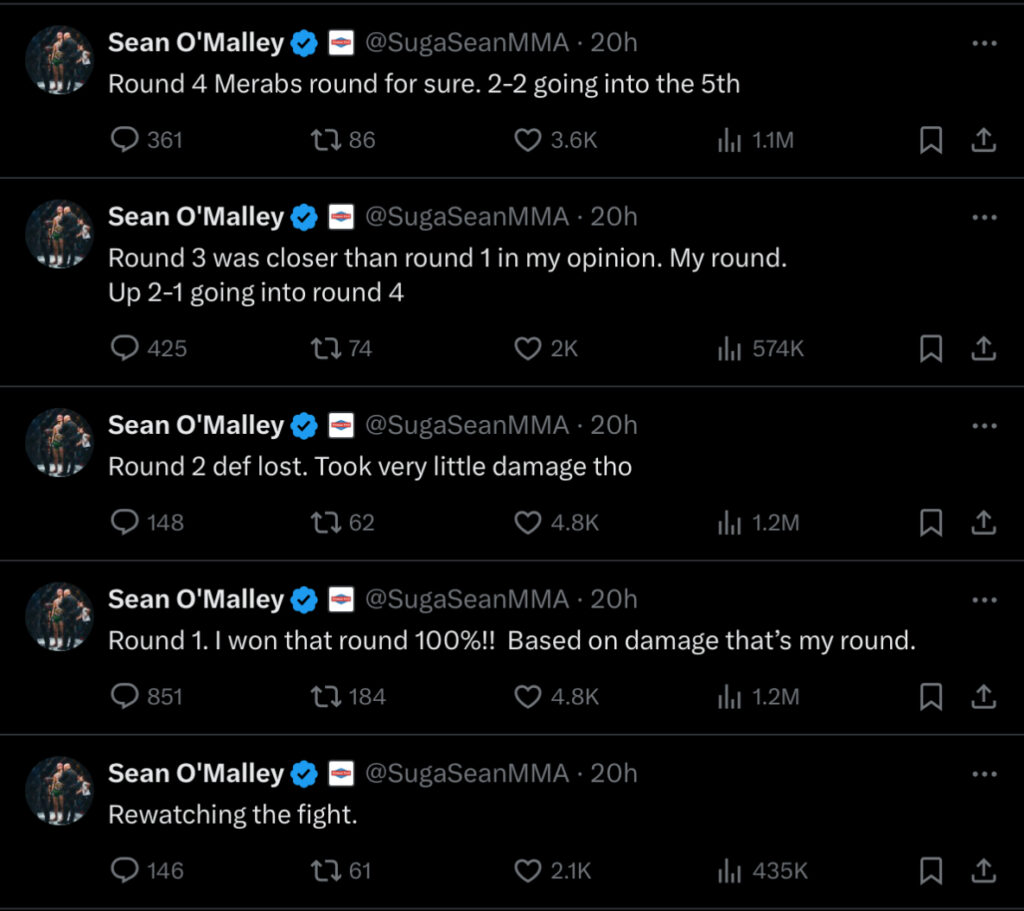Open profile avatar on Round 4 tweet
The image size is (1024, 911).
click(x=59, y=59)
